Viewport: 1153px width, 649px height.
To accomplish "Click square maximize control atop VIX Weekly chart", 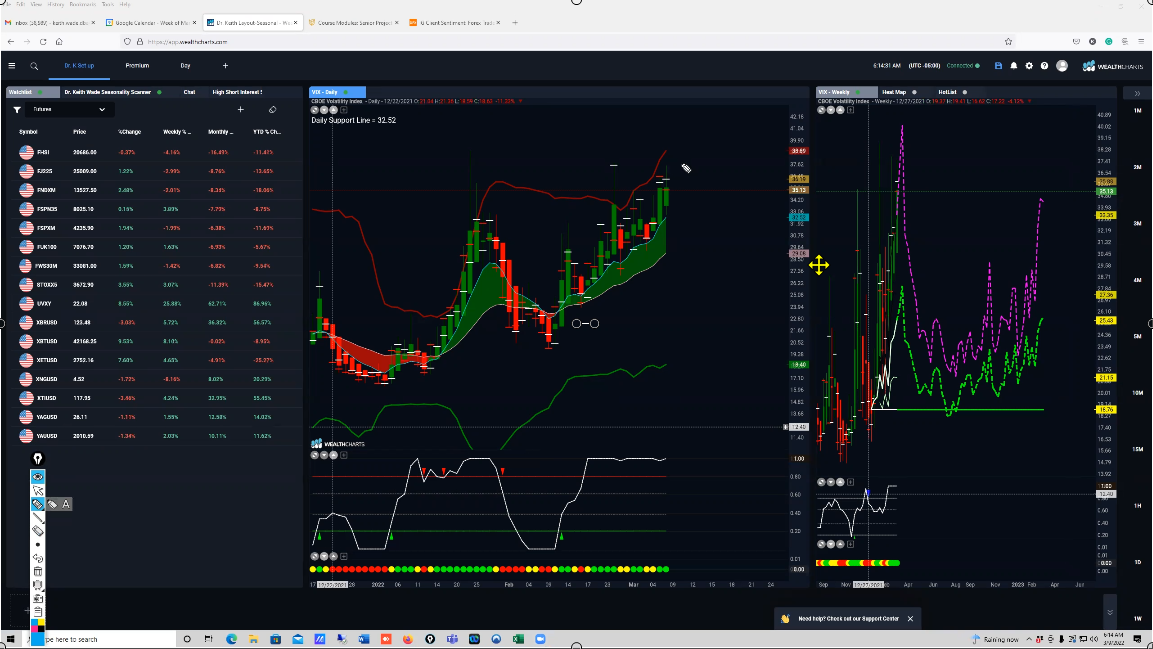I will point(850,110).
